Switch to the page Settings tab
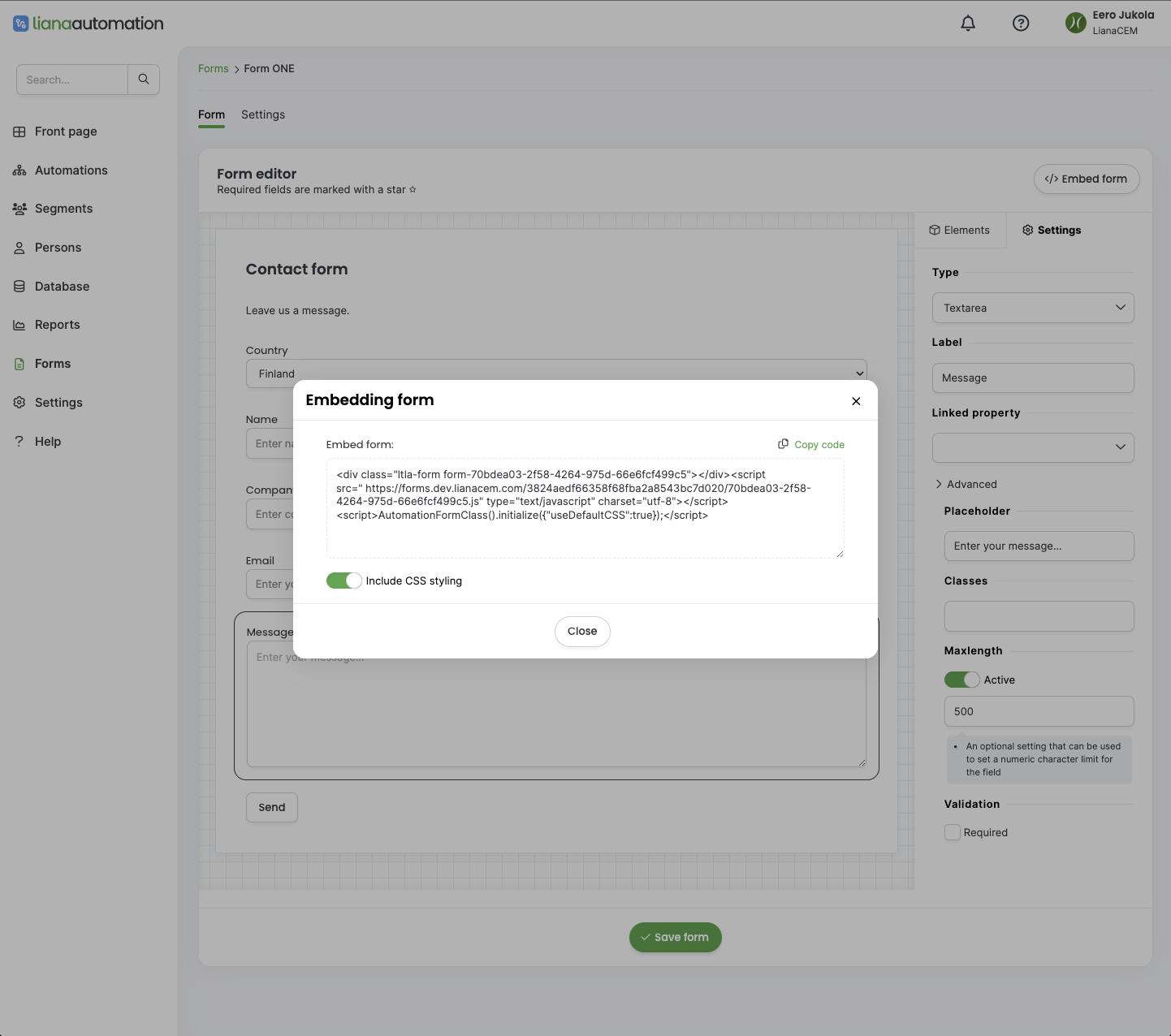1171x1036 pixels. coord(263,114)
